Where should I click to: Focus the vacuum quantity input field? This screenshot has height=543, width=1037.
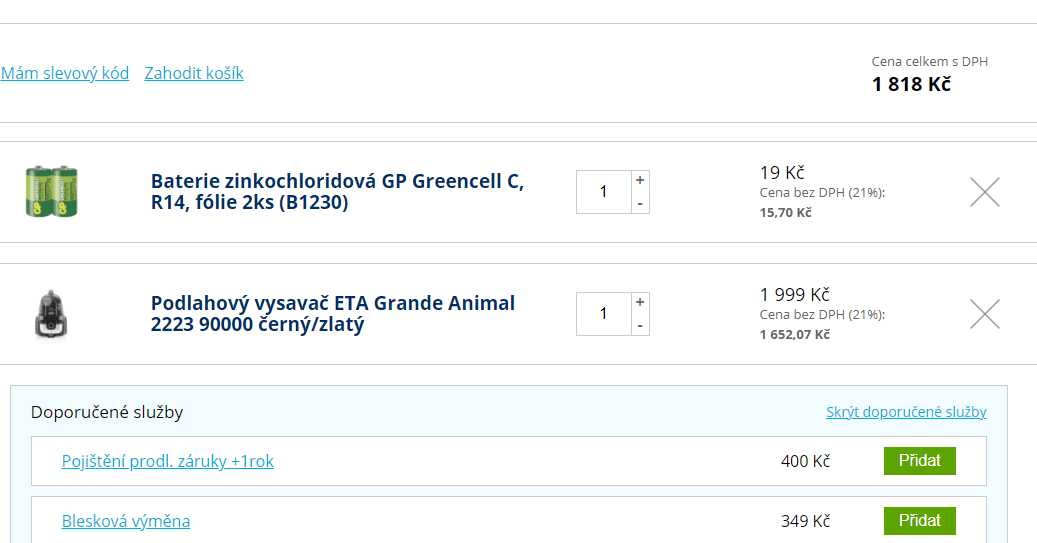tap(603, 313)
